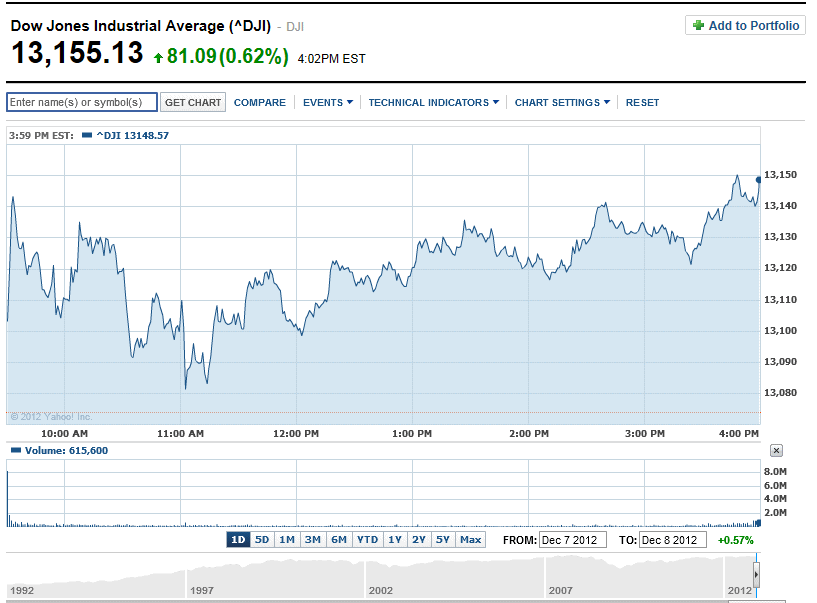Image resolution: width=817 pixels, height=603 pixels.
Task: Click the endpoint dot on the chart line
Action: pyautogui.click(x=759, y=179)
